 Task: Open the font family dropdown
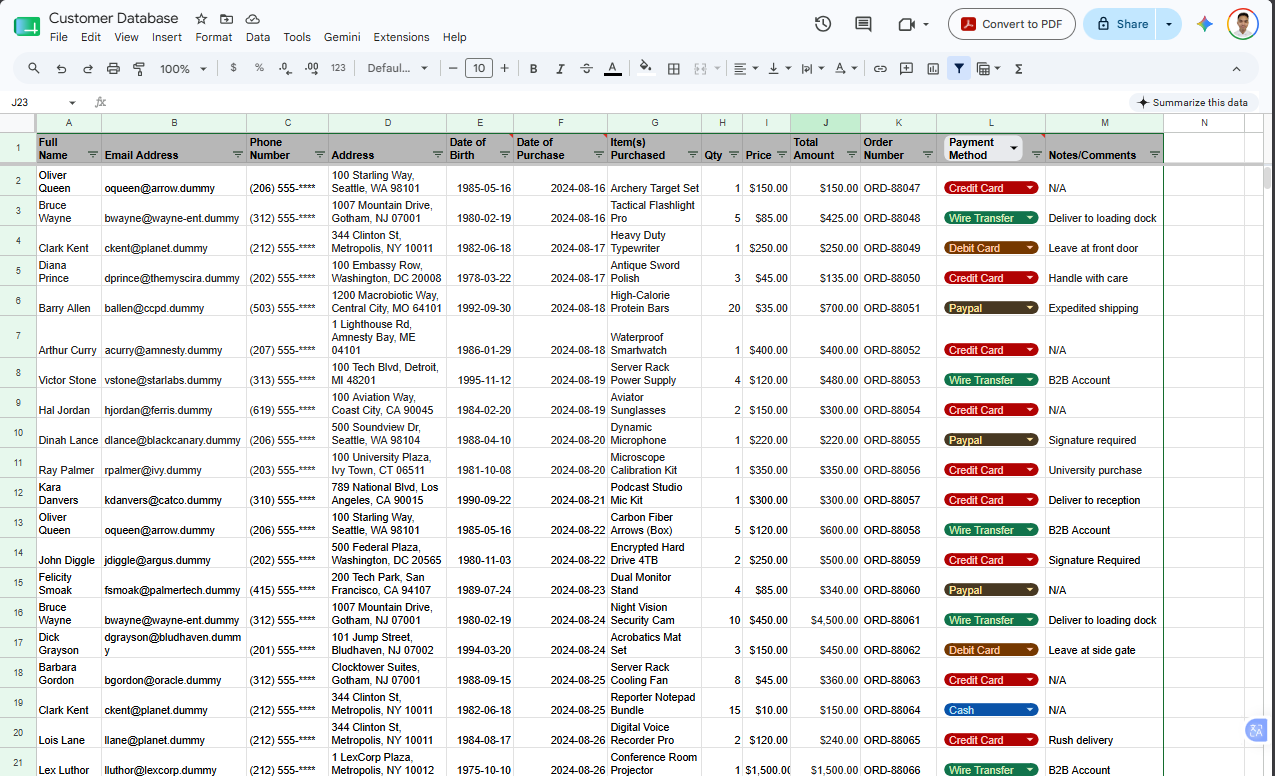click(397, 68)
